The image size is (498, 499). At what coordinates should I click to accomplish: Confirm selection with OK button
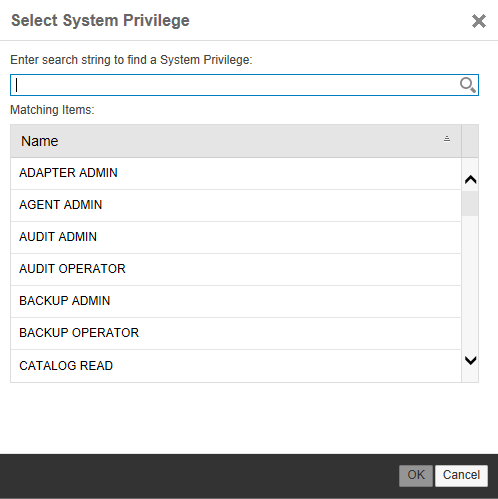coord(416,475)
